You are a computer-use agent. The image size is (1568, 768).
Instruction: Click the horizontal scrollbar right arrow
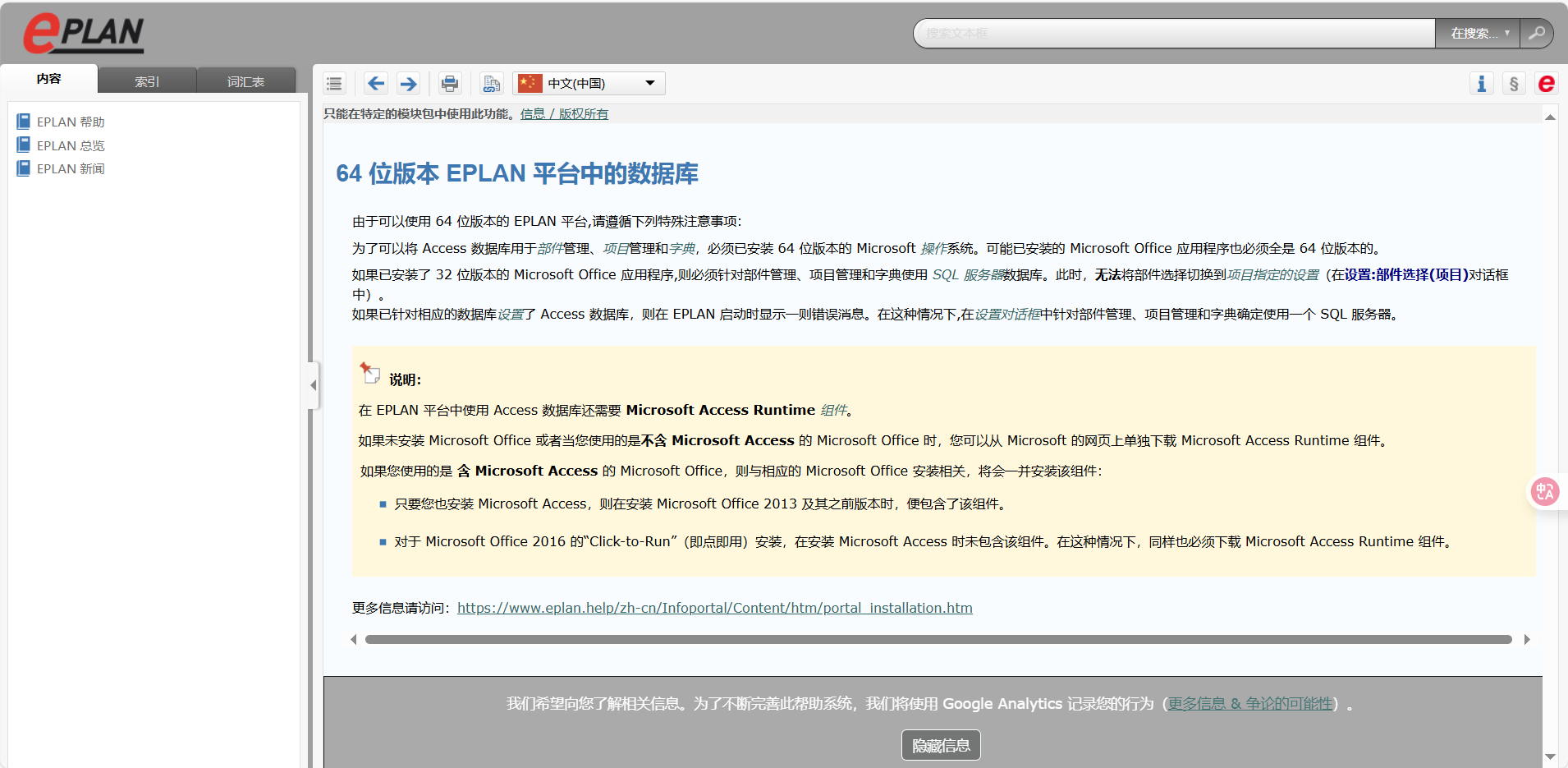point(1527,639)
